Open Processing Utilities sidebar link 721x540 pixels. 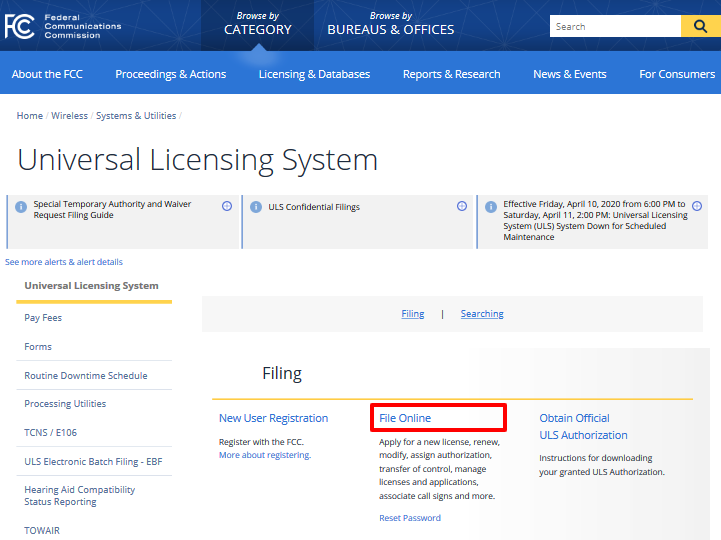pyautogui.click(x=65, y=404)
